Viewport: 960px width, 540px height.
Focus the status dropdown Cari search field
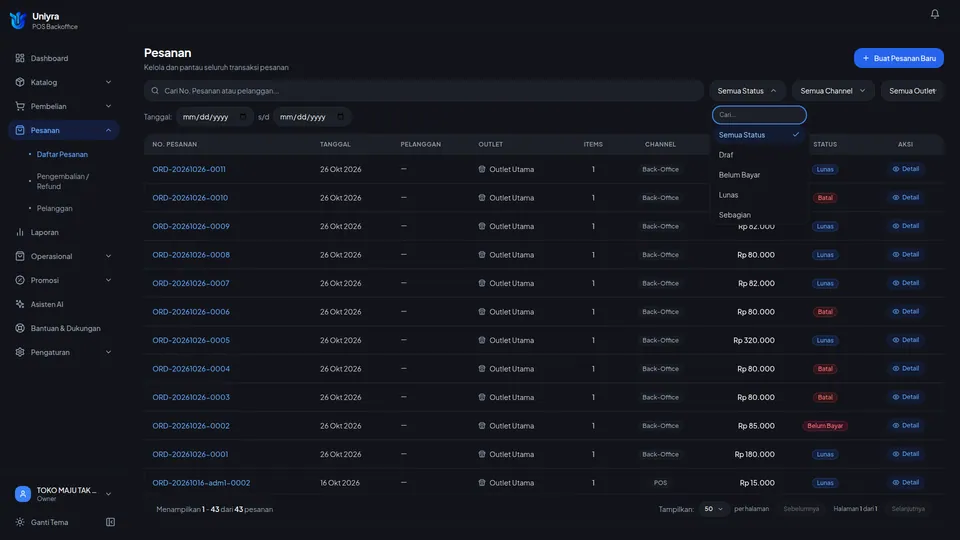point(759,114)
